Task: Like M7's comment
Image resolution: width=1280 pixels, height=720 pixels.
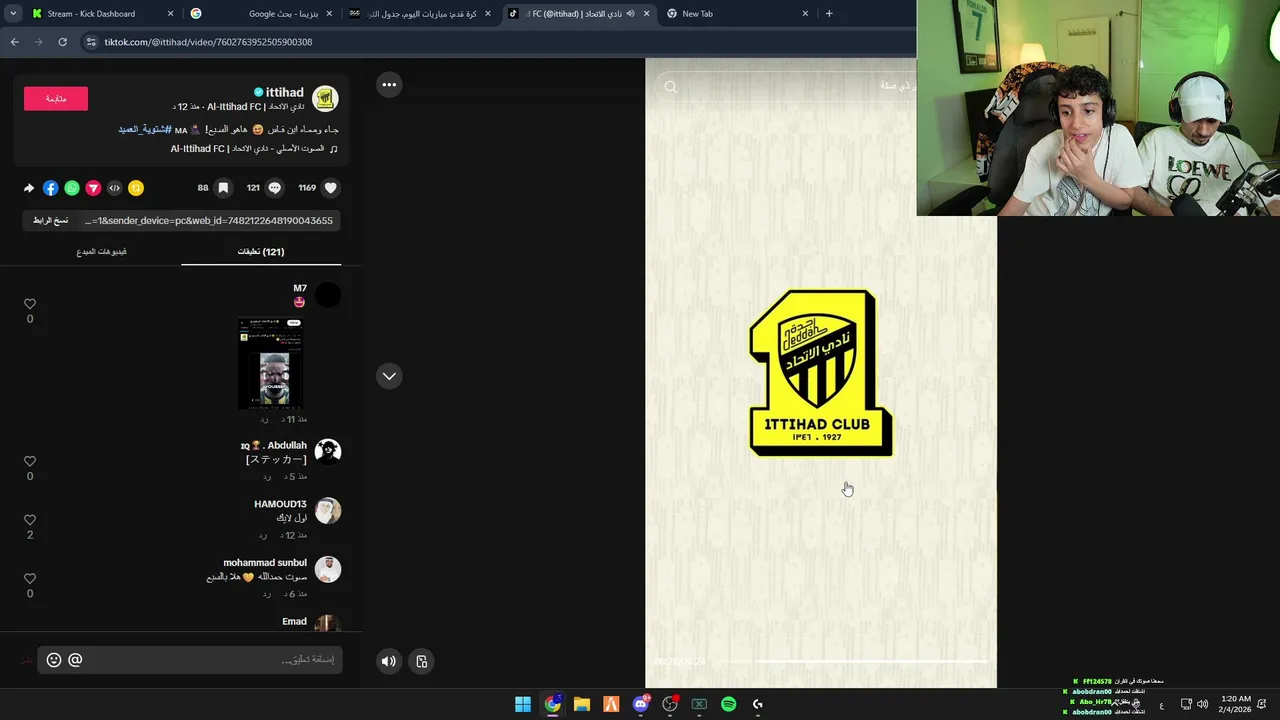Action: pos(30,304)
